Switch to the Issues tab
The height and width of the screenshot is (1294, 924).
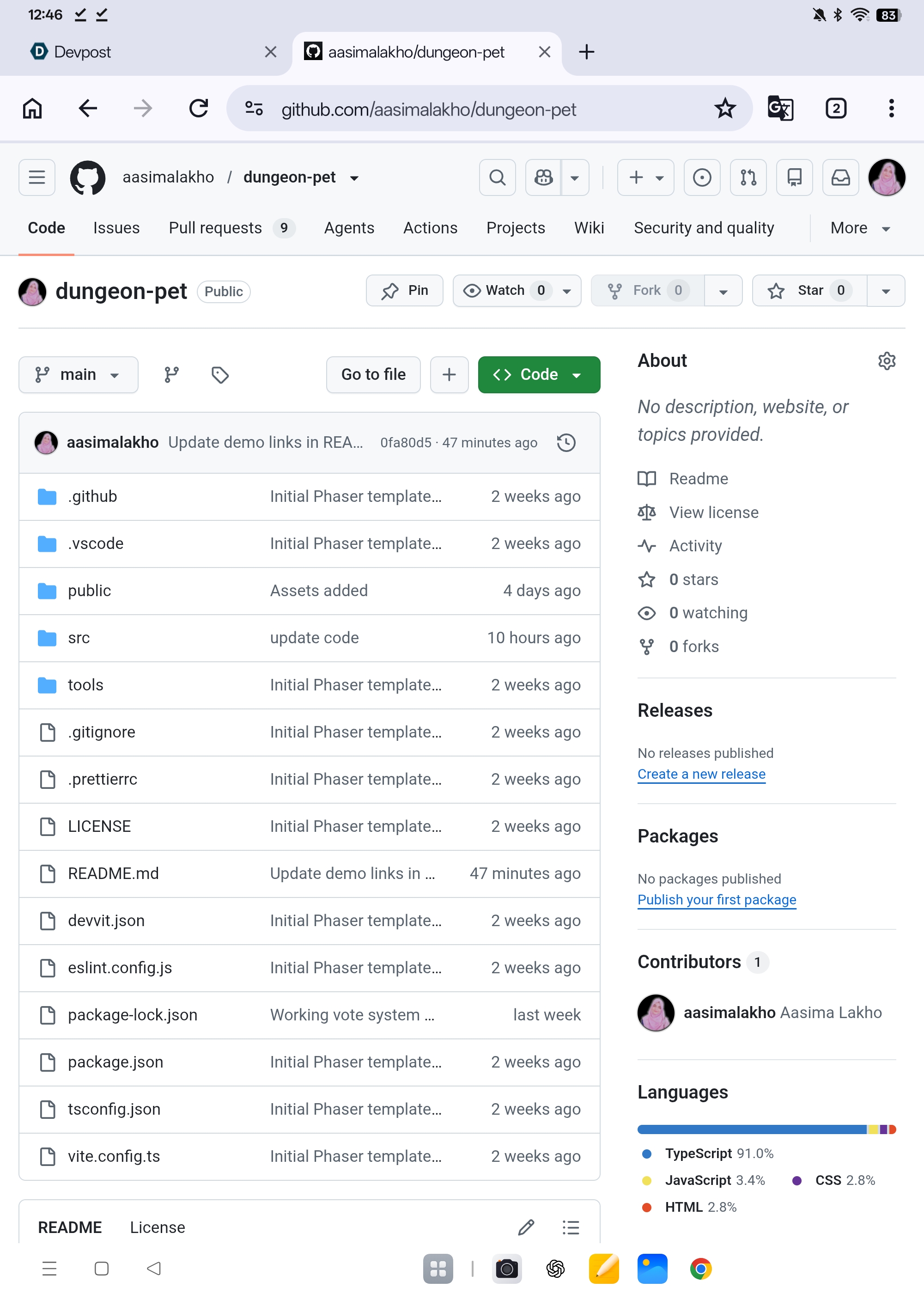click(x=116, y=228)
